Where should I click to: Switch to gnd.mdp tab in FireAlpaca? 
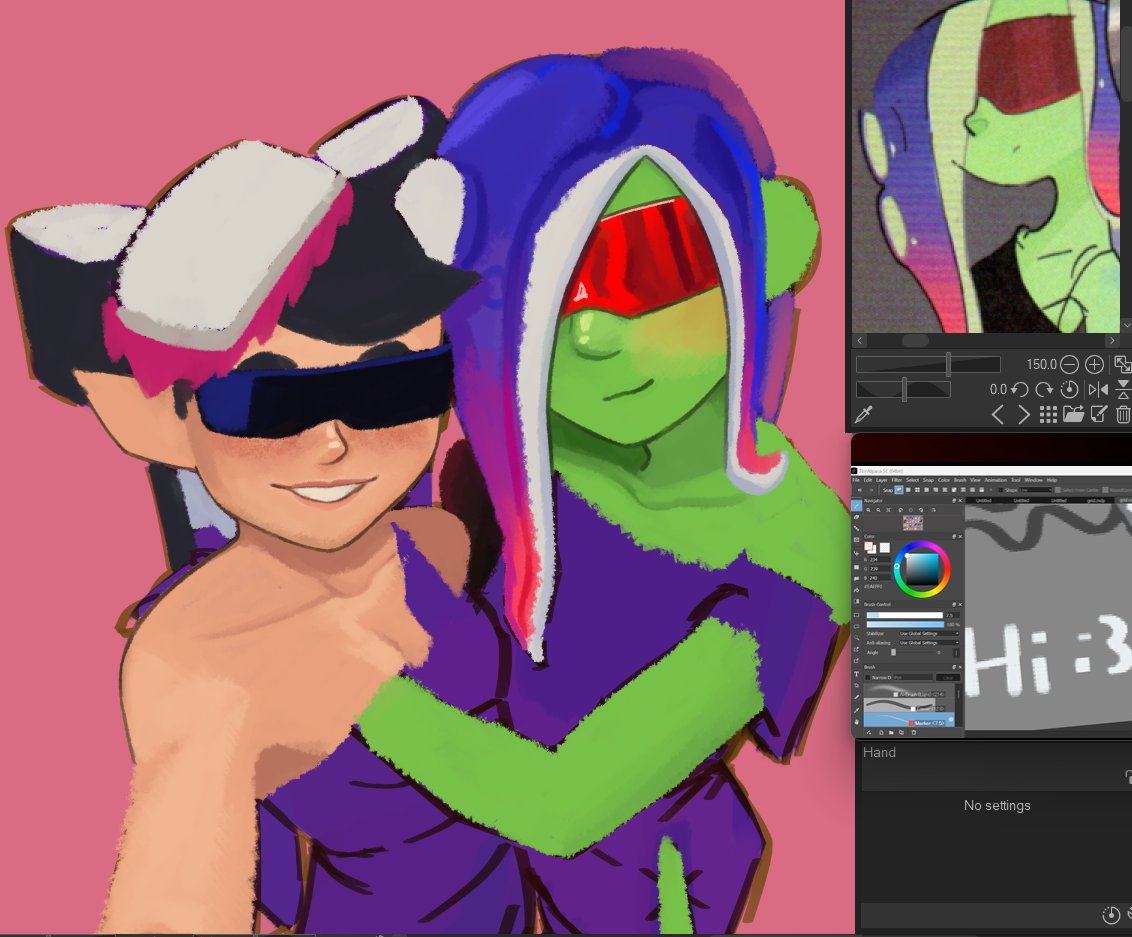coord(1096,500)
